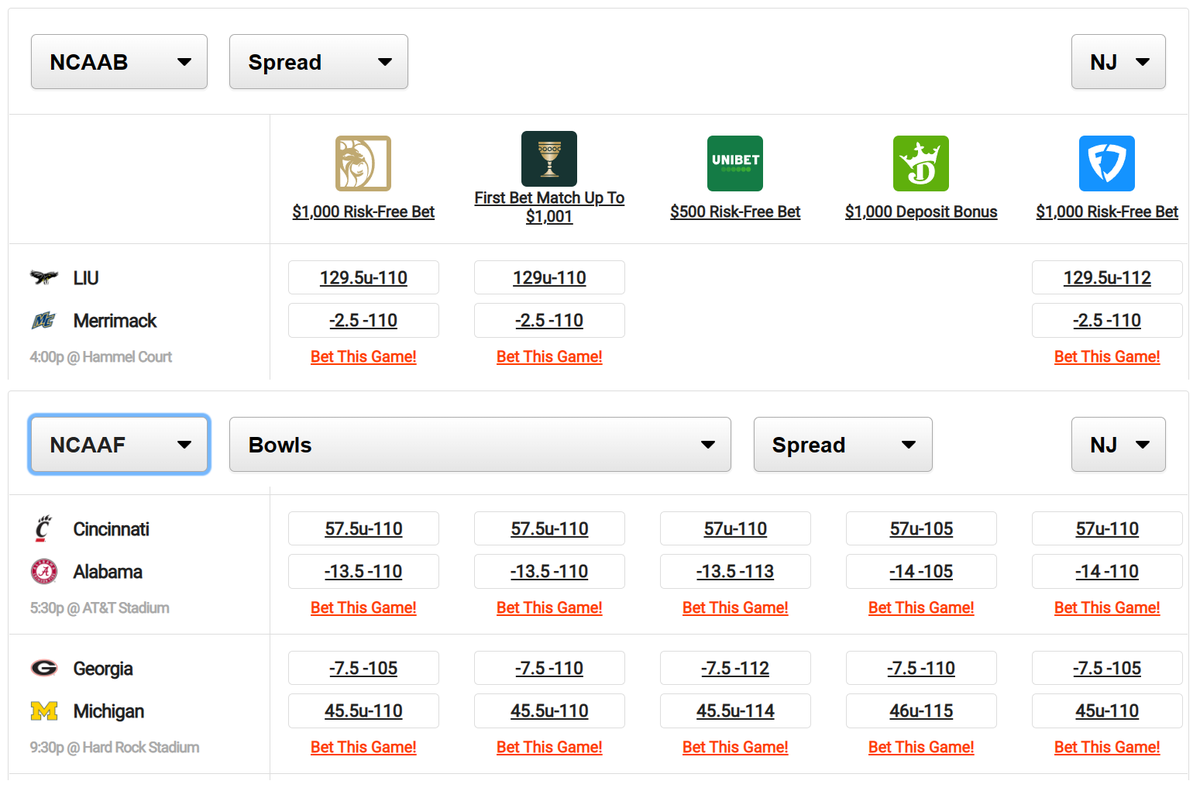Screen dimensions: 1200x805
Task: Open the NCAAF section Spread dropdown
Action: 843,445
